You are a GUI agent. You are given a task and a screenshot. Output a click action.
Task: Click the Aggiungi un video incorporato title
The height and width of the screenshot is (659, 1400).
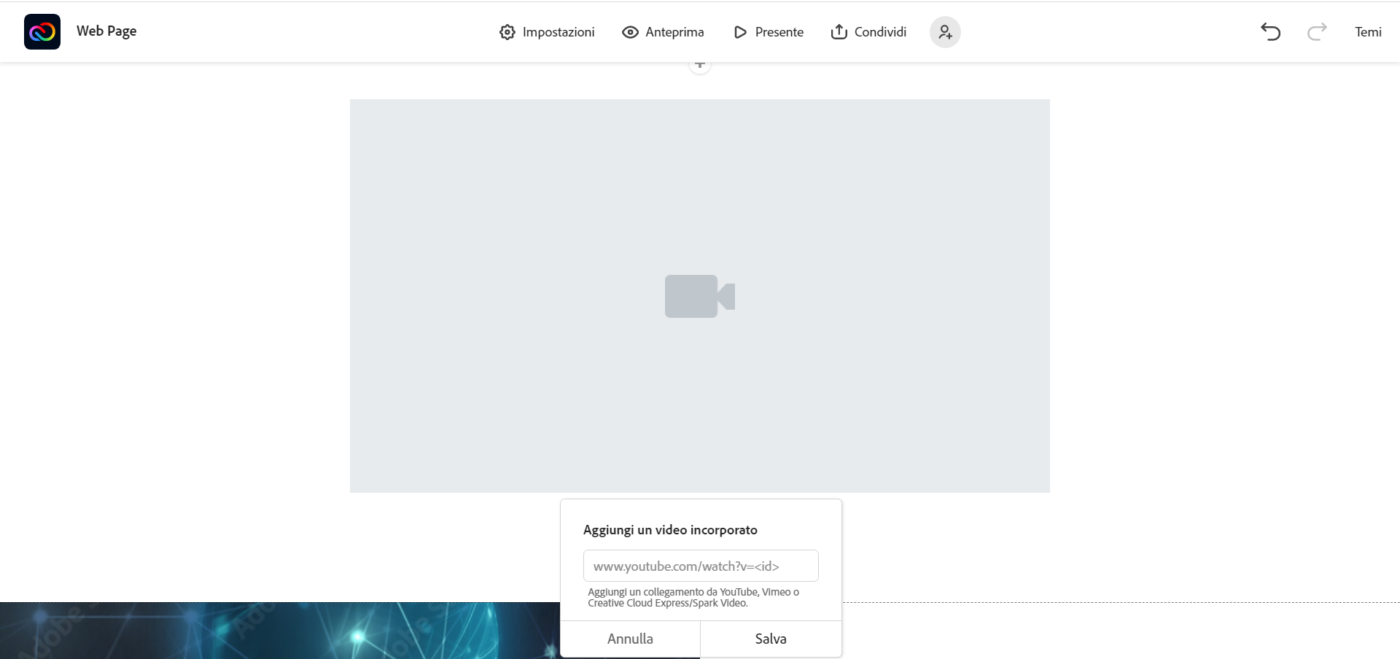(x=671, y=529)
